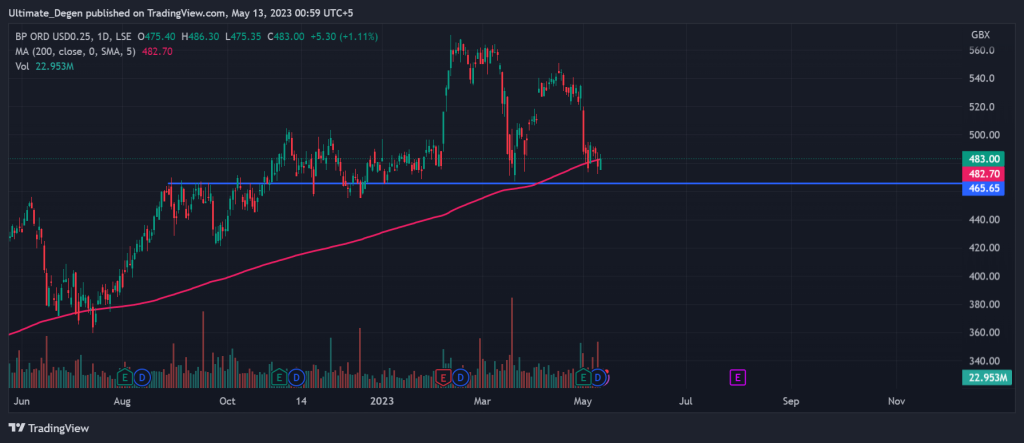This screenshot has height=443, width=1024.
Task: Click the Sep label on time axis
Action: 791,401
